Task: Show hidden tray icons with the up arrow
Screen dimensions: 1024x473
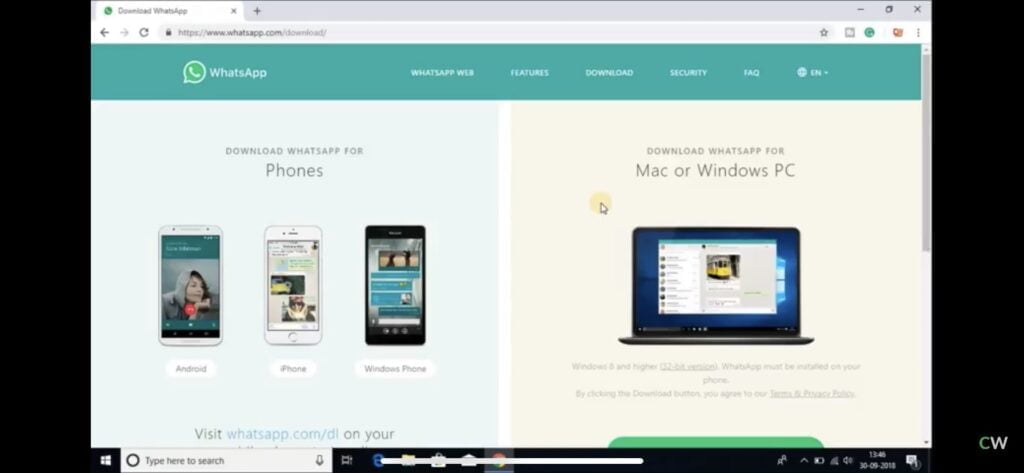Action: coord(804,461)
